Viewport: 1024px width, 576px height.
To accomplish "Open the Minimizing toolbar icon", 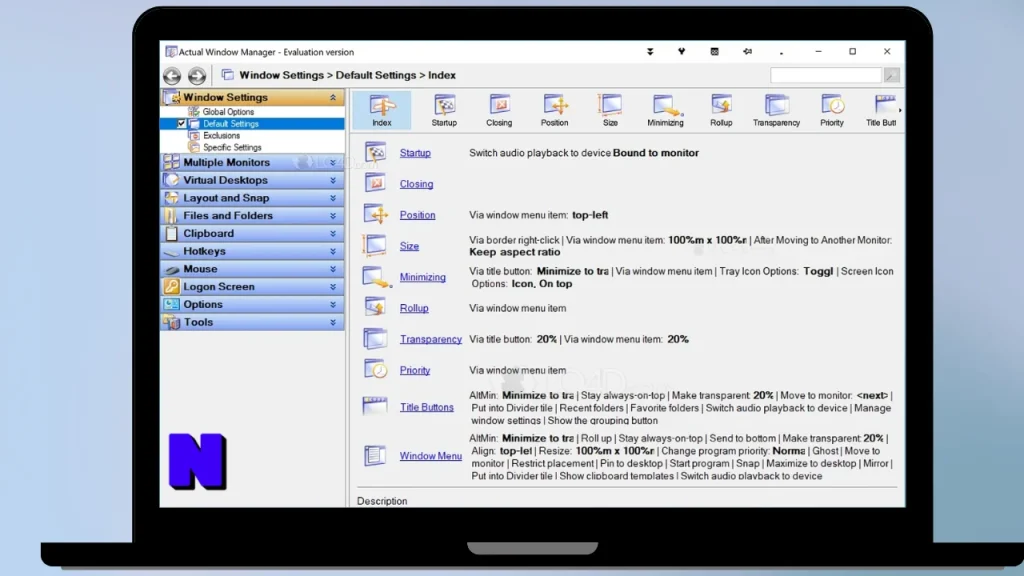I will pos(665,110).
